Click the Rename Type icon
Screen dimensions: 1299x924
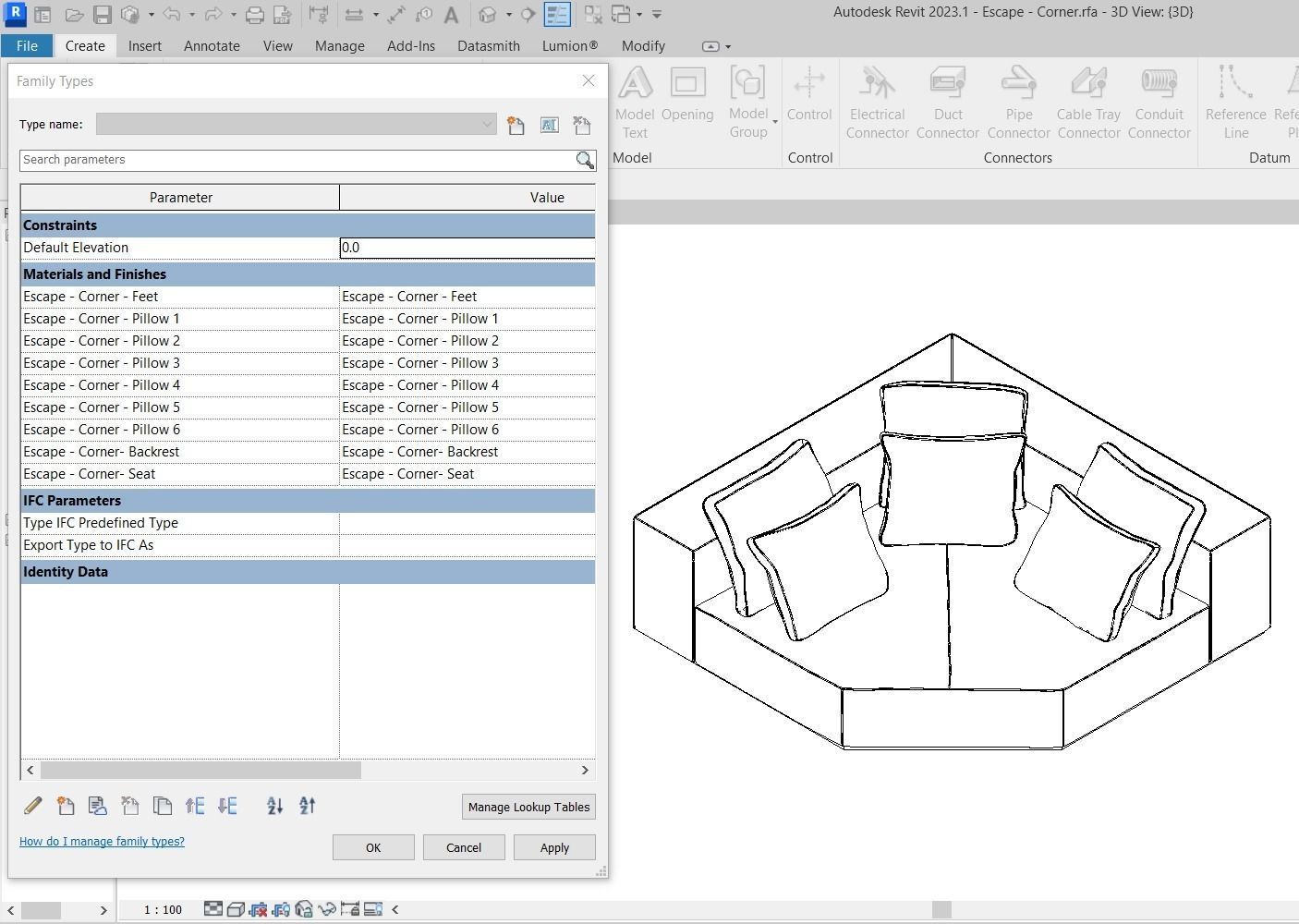point(549,125)
